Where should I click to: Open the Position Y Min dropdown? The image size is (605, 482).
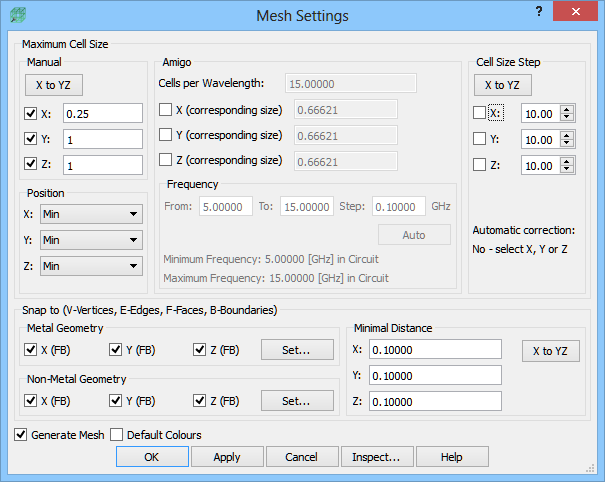point(91,240)
